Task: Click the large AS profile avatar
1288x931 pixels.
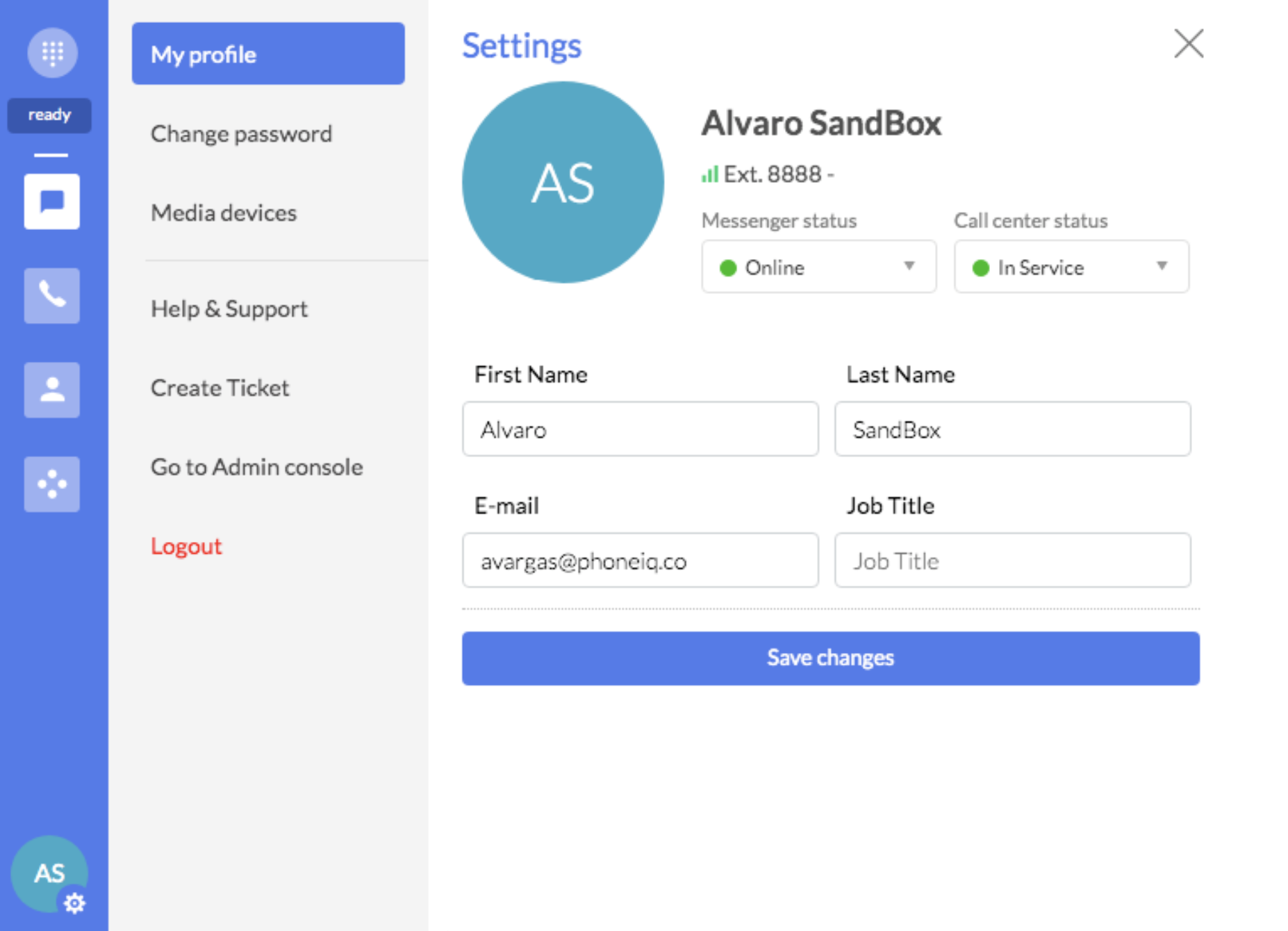Action: pyautogui.click(x=563, y=182)
